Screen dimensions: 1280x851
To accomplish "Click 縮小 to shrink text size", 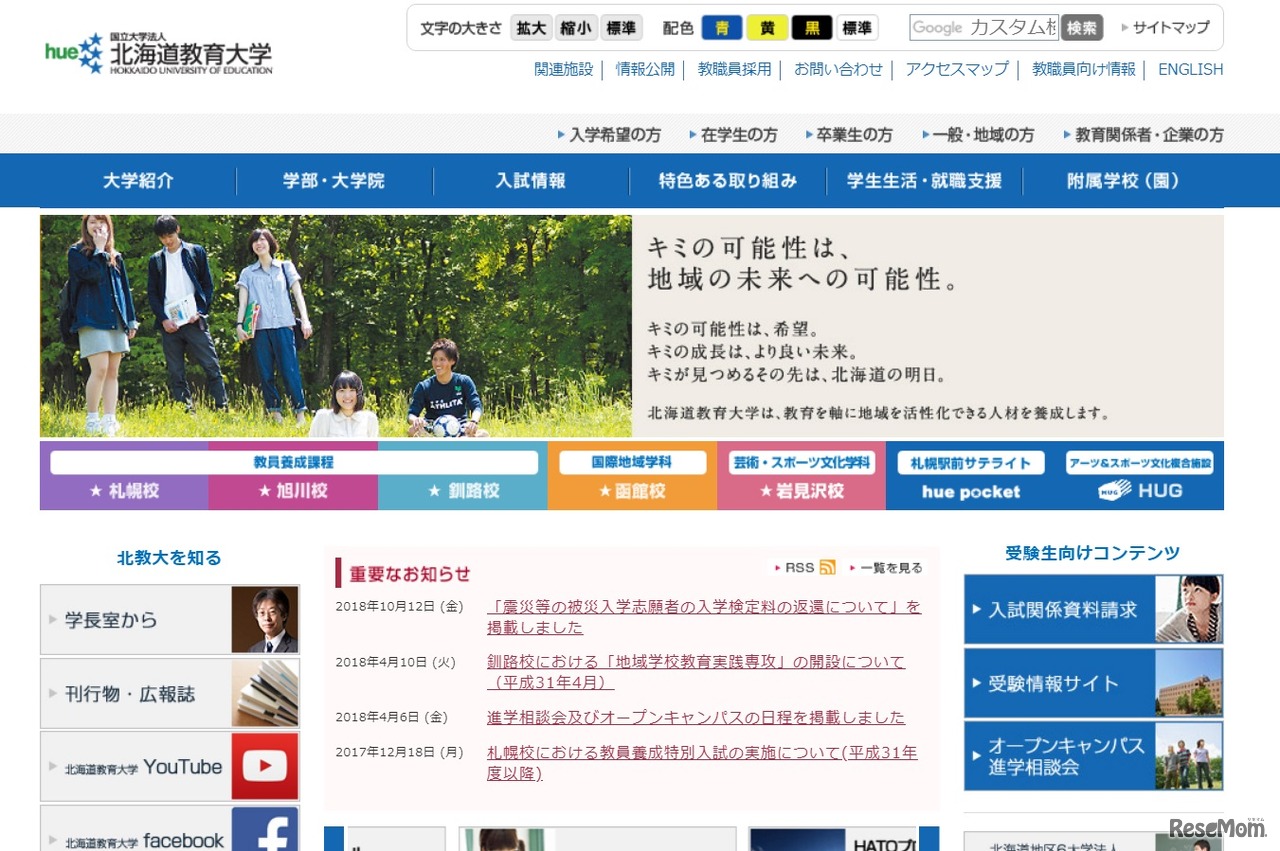I will click(x=576, y=28).
